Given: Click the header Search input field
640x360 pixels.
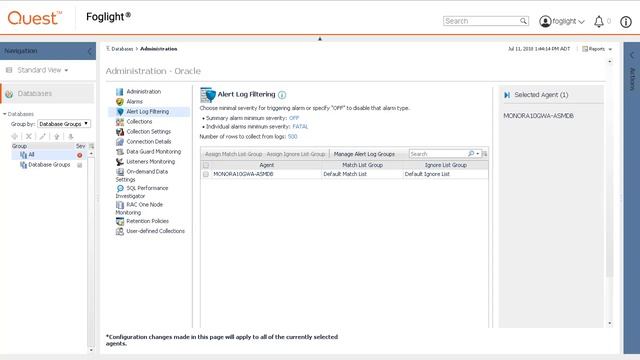Looking at the screenshot, I should coord(481,21).
